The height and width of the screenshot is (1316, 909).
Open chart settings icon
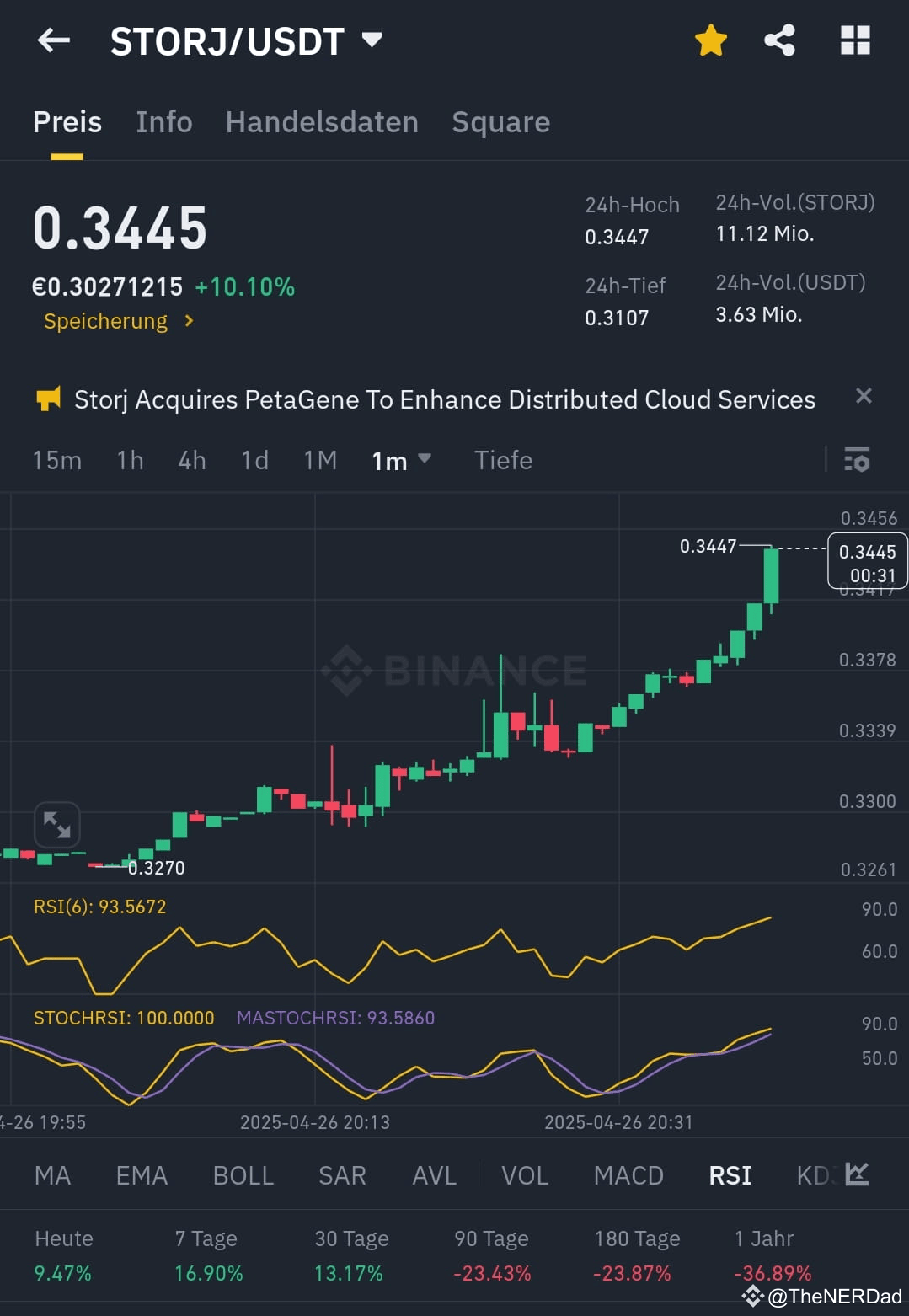[x=857, y=460]
